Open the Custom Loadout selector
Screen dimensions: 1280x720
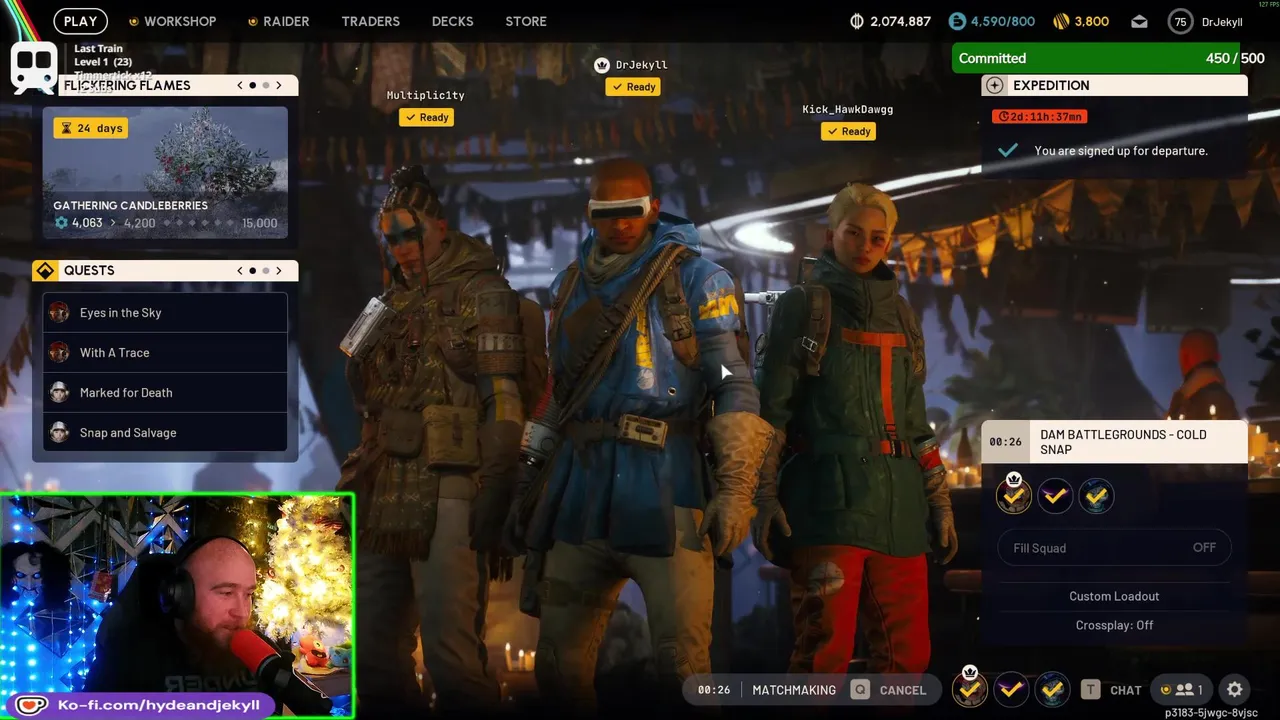[1114, 596]
